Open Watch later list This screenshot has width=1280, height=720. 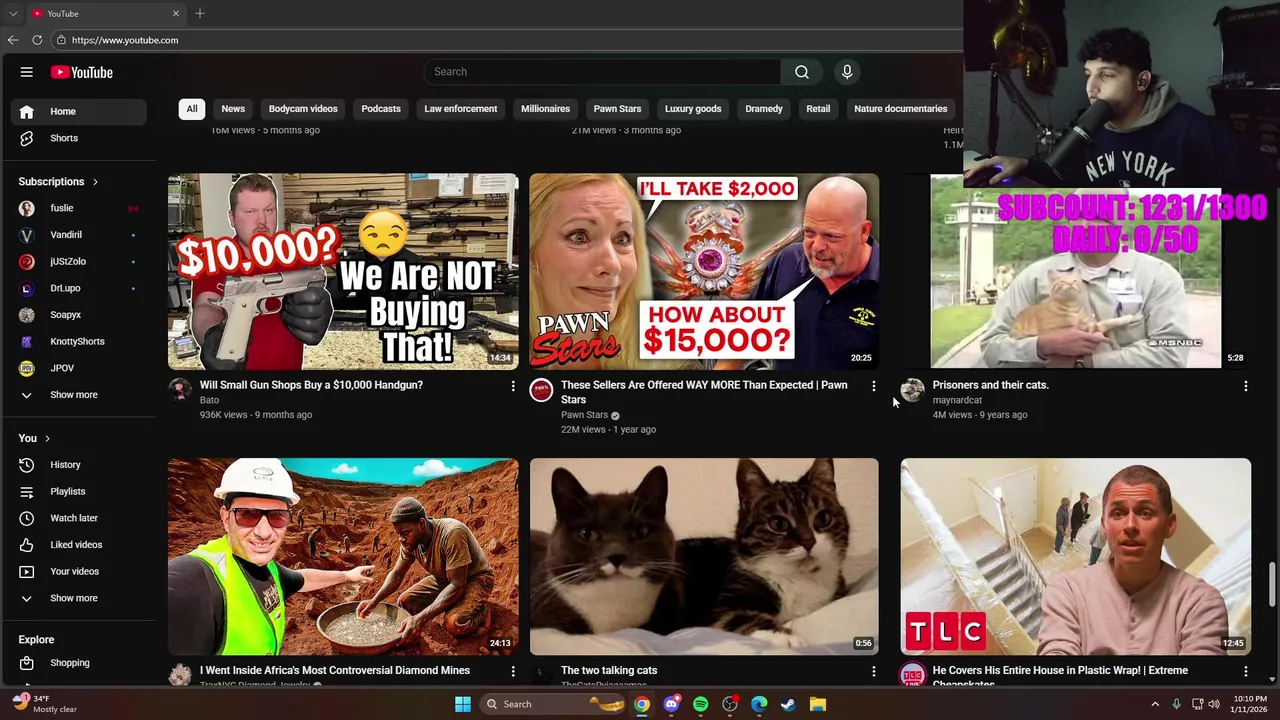coord(79,518)
